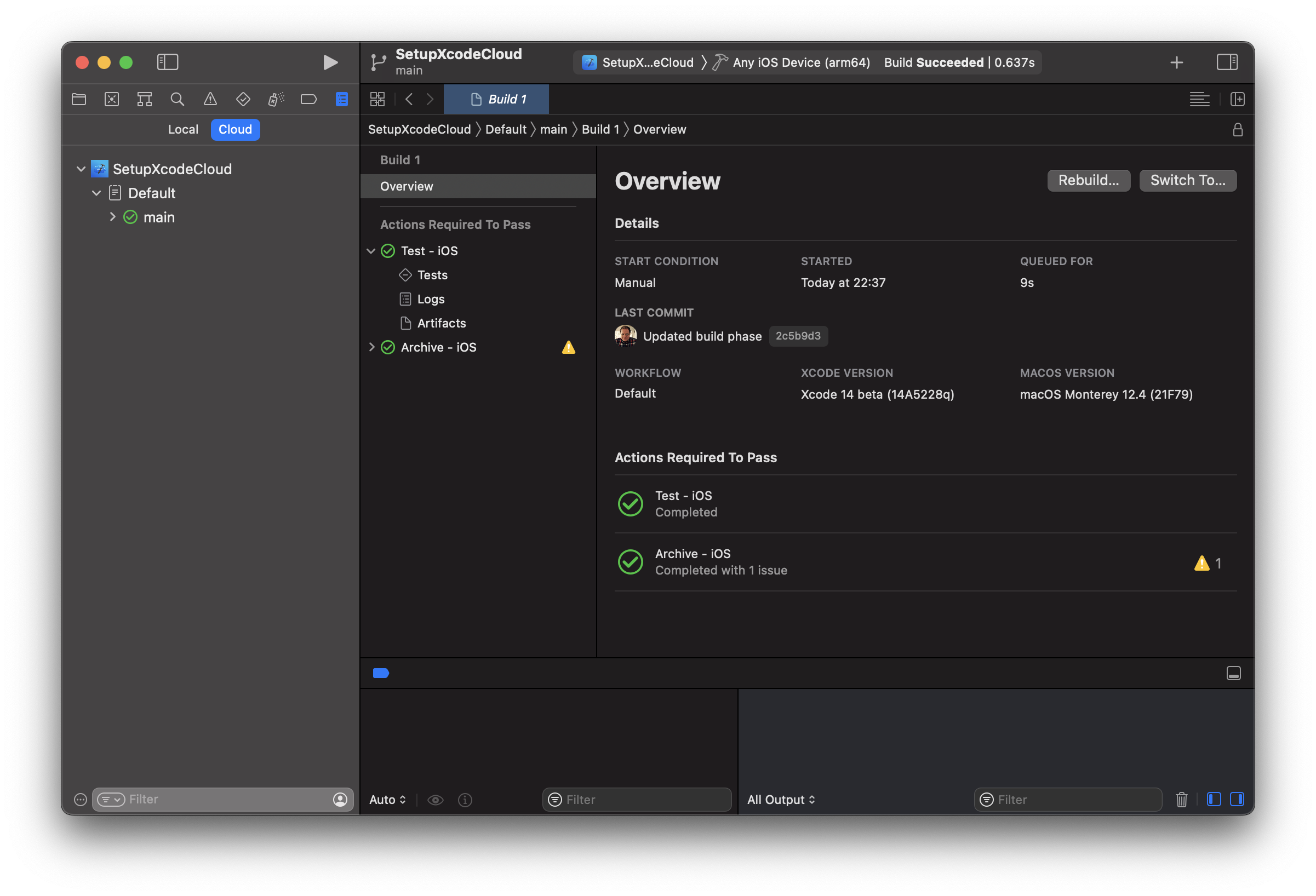Click the lock icon in jump bar
Viewport: 1316px width, 896px height.
[1237, 130]
